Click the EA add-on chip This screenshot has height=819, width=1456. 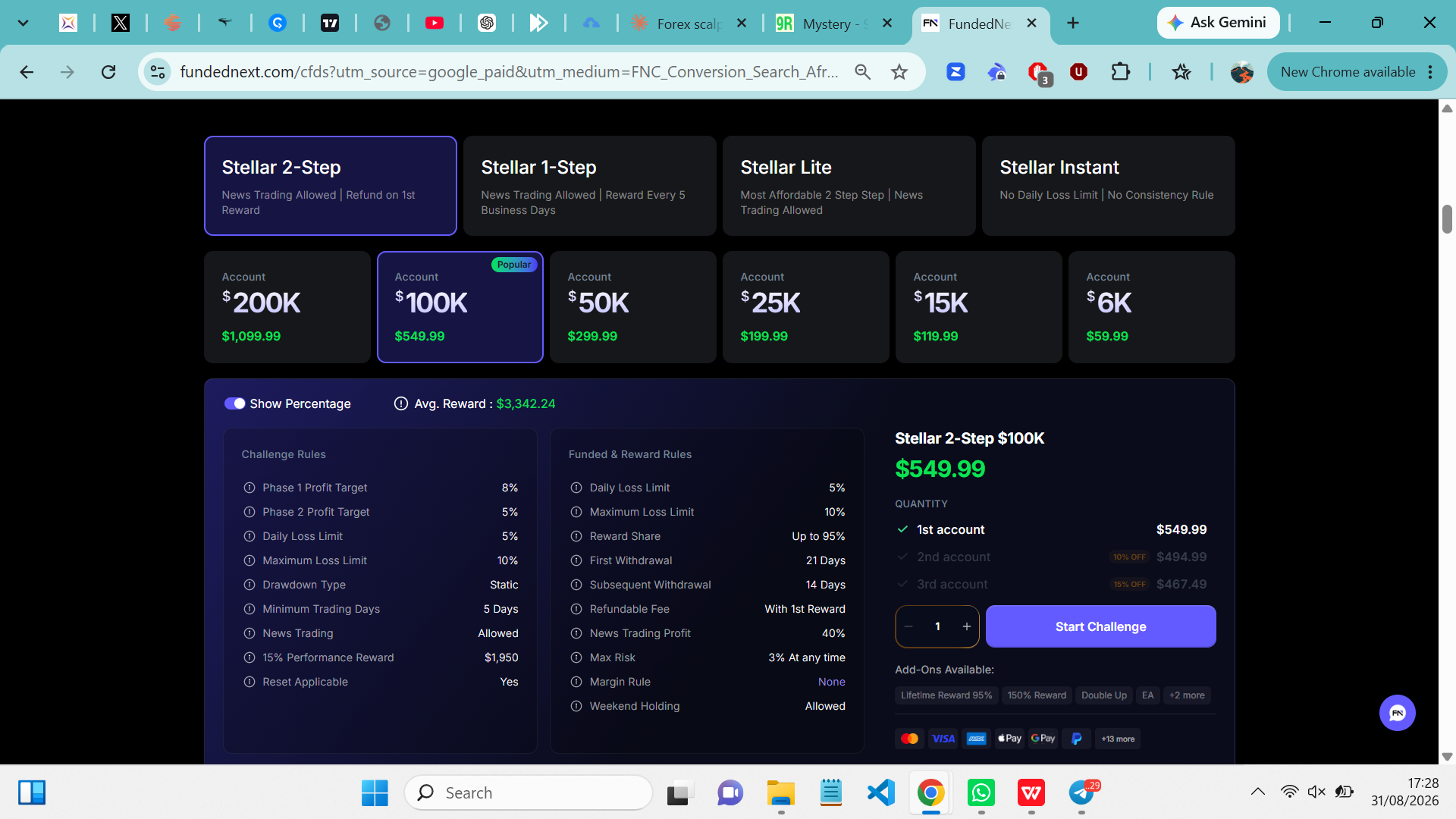tap(1148, 695)
